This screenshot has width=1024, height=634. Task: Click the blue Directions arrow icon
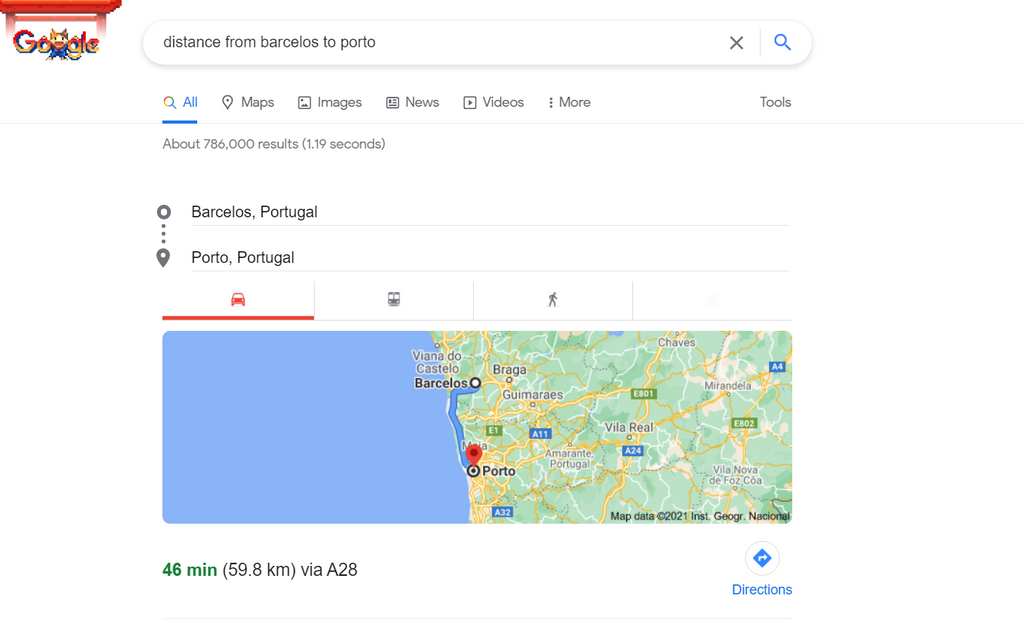click(x=762, y=558)
